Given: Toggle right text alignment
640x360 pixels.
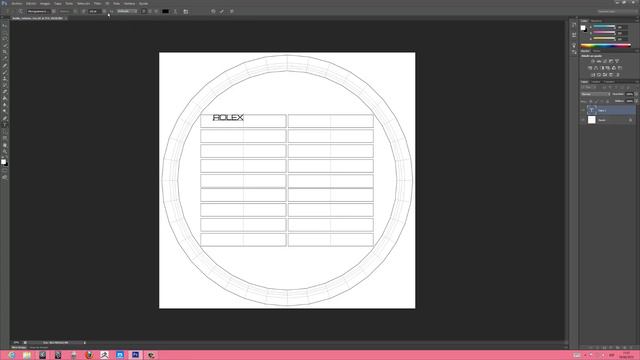Looking at the screenshot, I should [156, 11].
